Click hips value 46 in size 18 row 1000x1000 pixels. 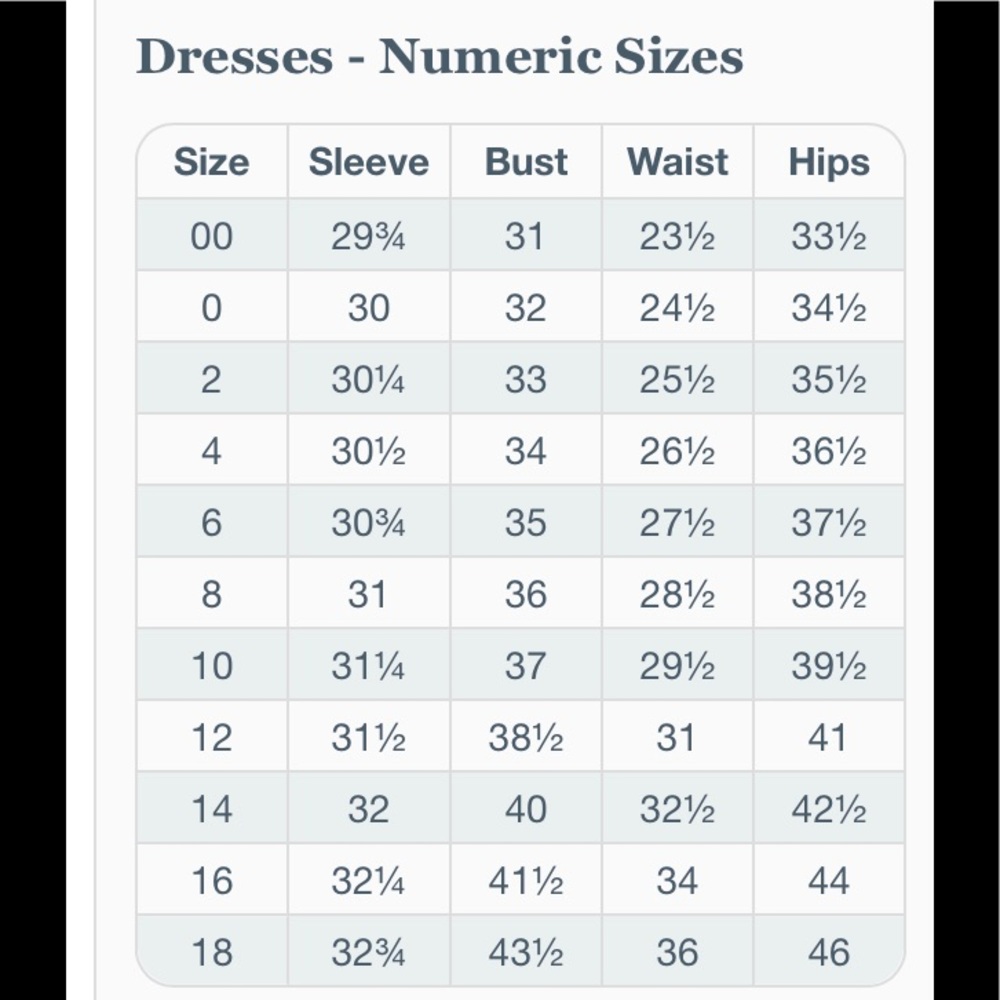click(828, 952)
